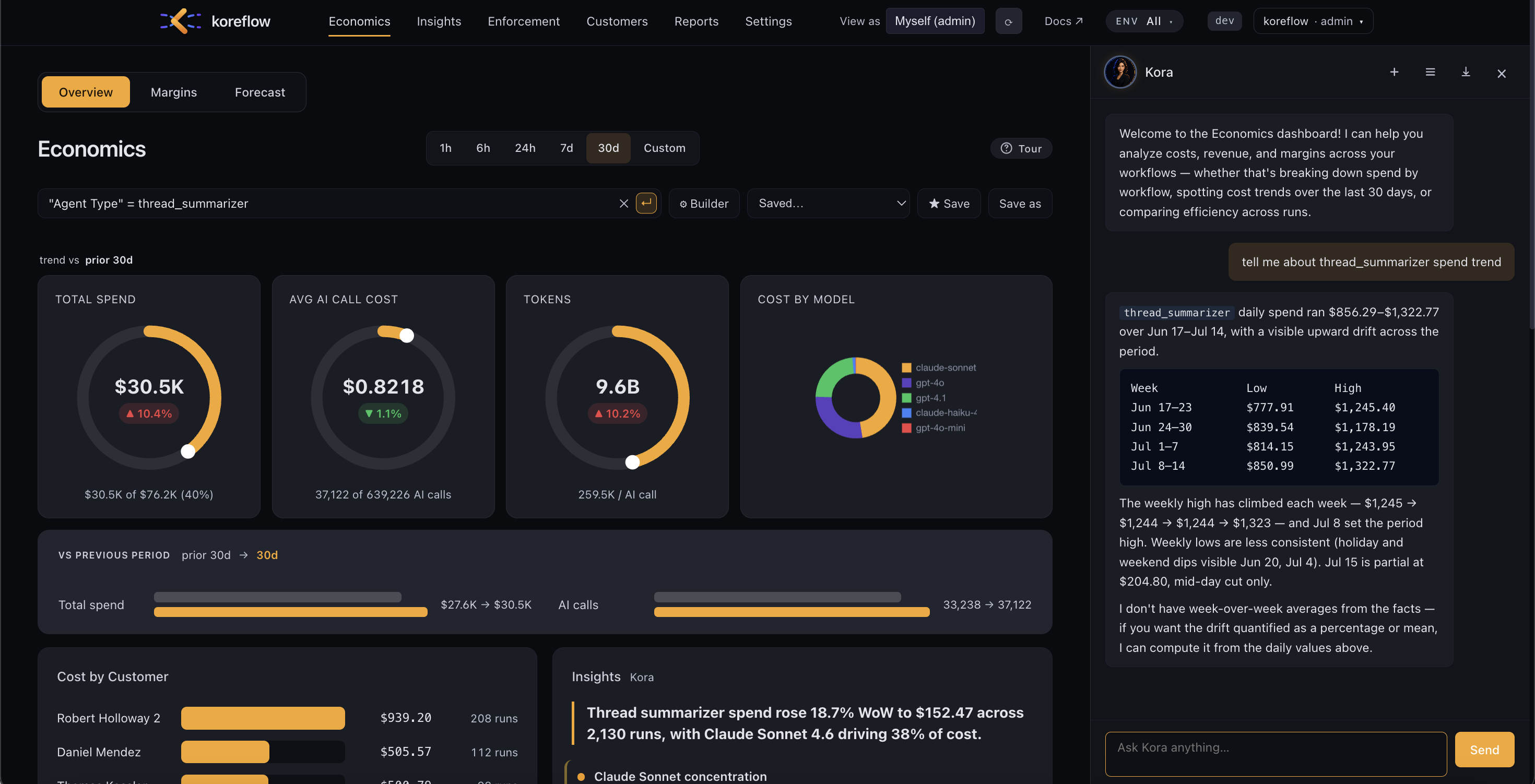Select the 1h time range
The height and width of the screenshot is (784, 1535).
(x=445, y=148)
